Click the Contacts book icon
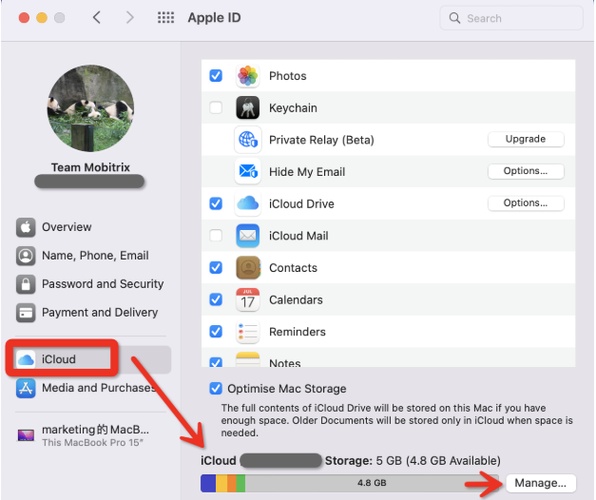The width and height of the screenshot is (596, 500). [x=247, y=268]
